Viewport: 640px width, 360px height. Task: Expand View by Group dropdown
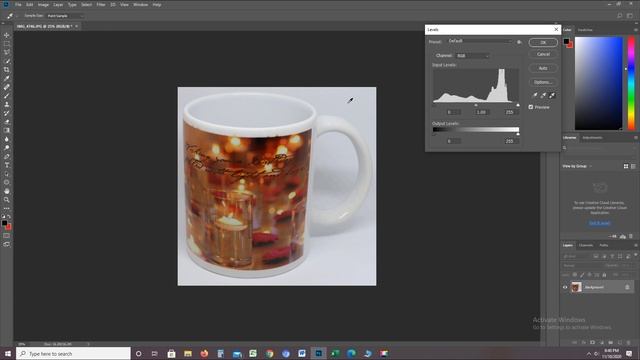tap(577, 166)
